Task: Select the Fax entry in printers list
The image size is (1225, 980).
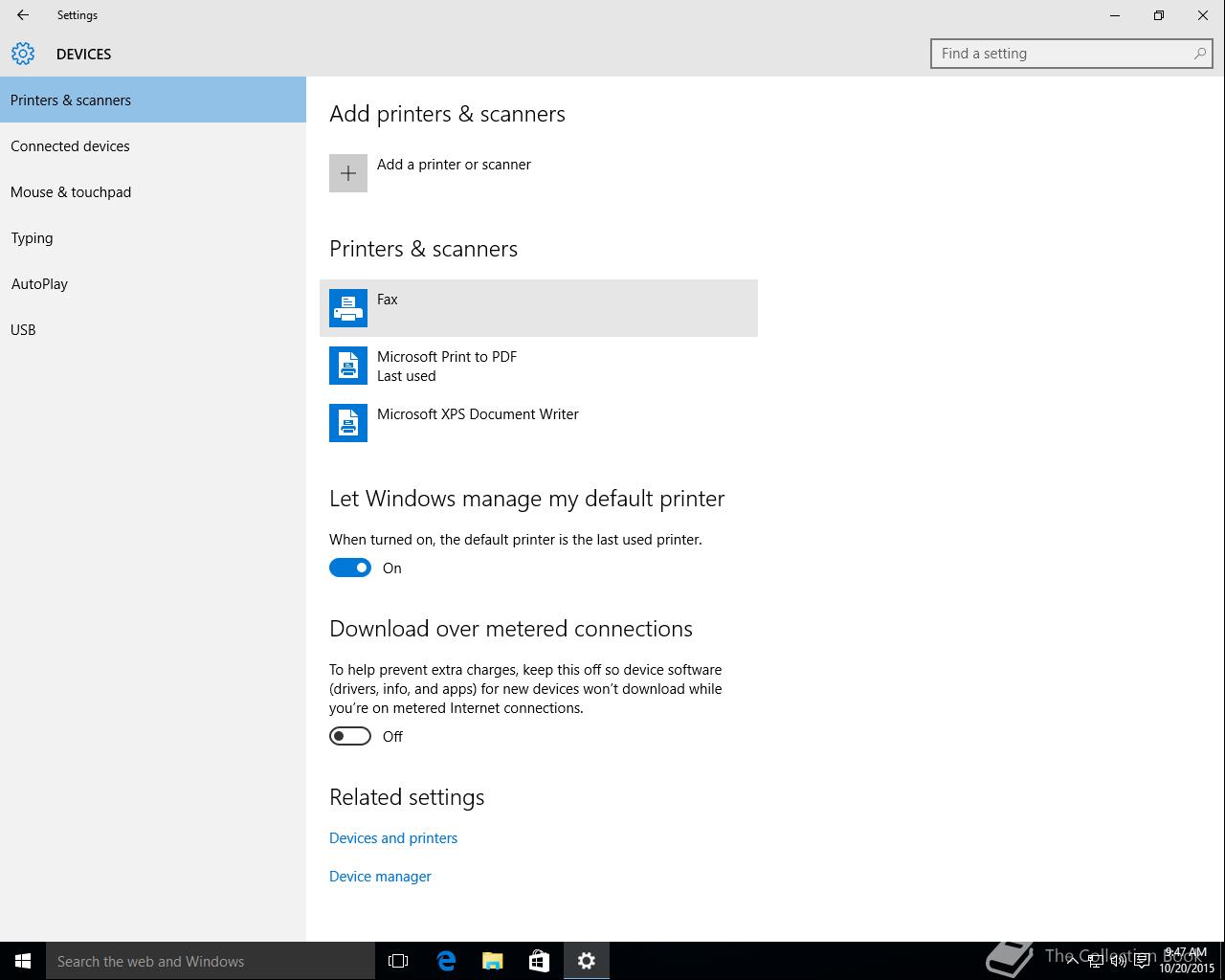Action: coord(539,308)
